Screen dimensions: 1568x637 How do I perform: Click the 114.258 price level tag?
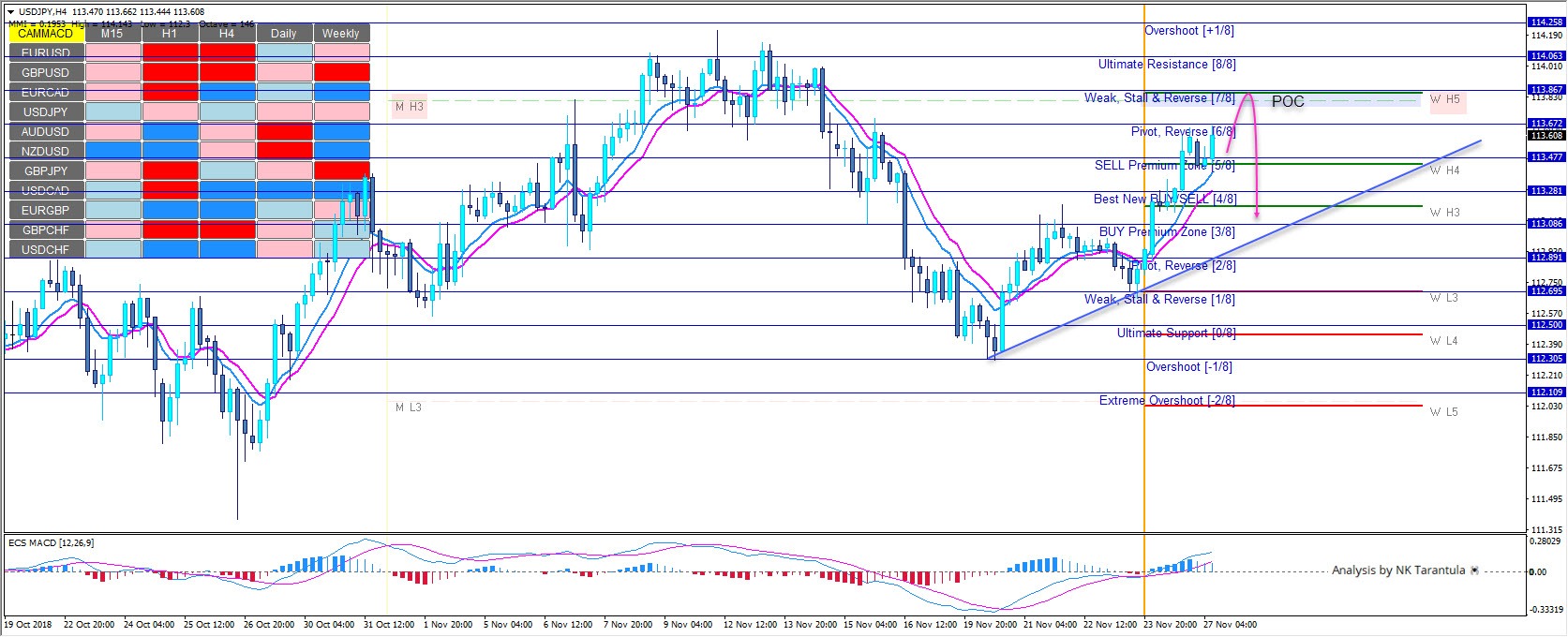(1546, 22)
